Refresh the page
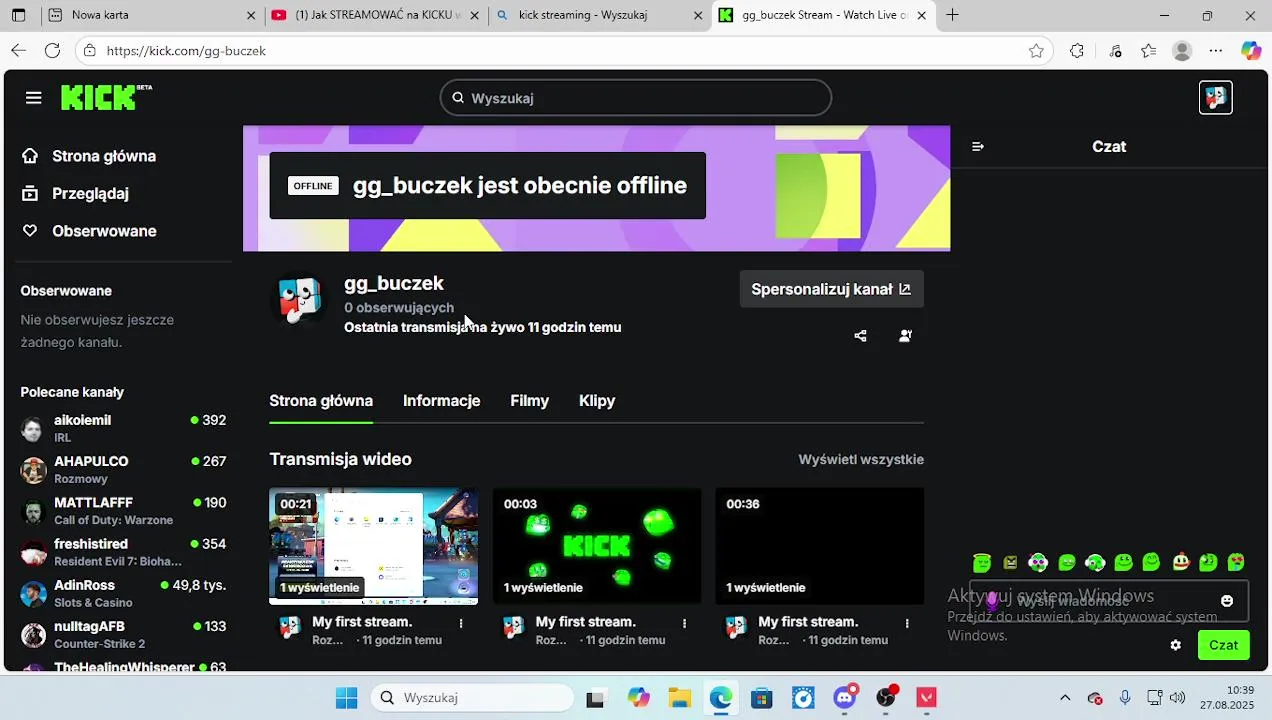 53,51
